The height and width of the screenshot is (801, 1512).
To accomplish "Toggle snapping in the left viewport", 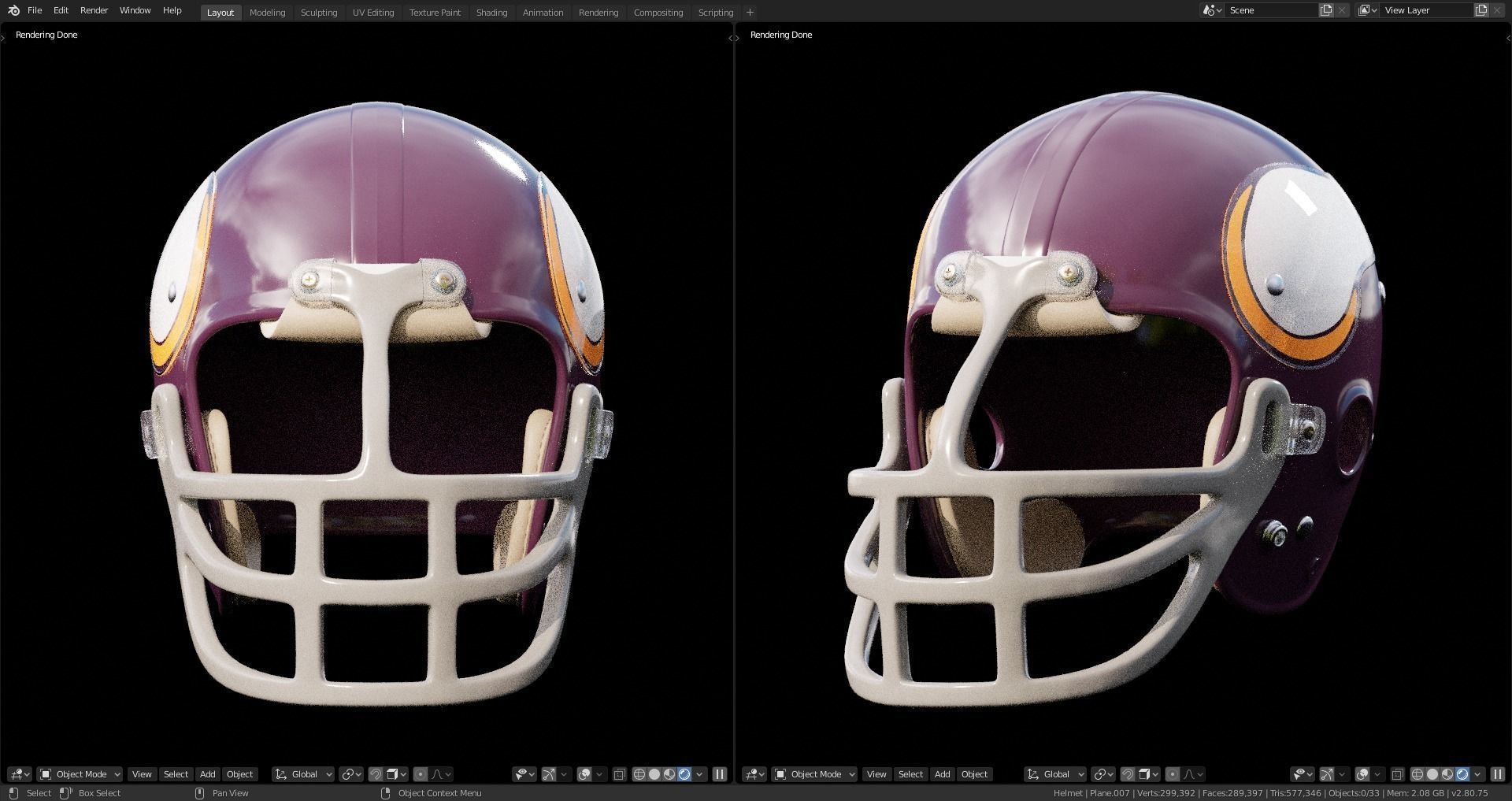I will [376, 774].
